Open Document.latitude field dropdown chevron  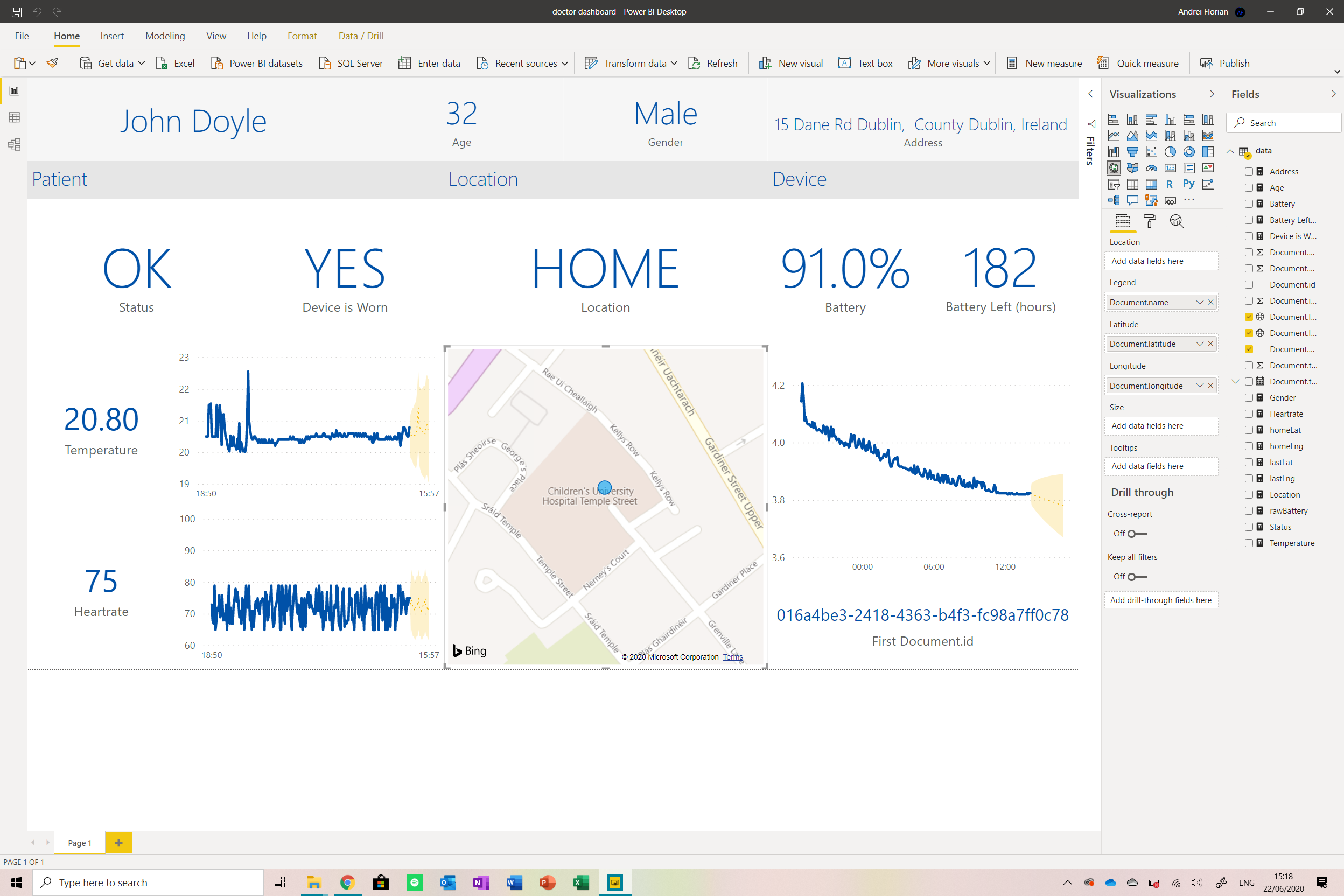[1200, 344]
